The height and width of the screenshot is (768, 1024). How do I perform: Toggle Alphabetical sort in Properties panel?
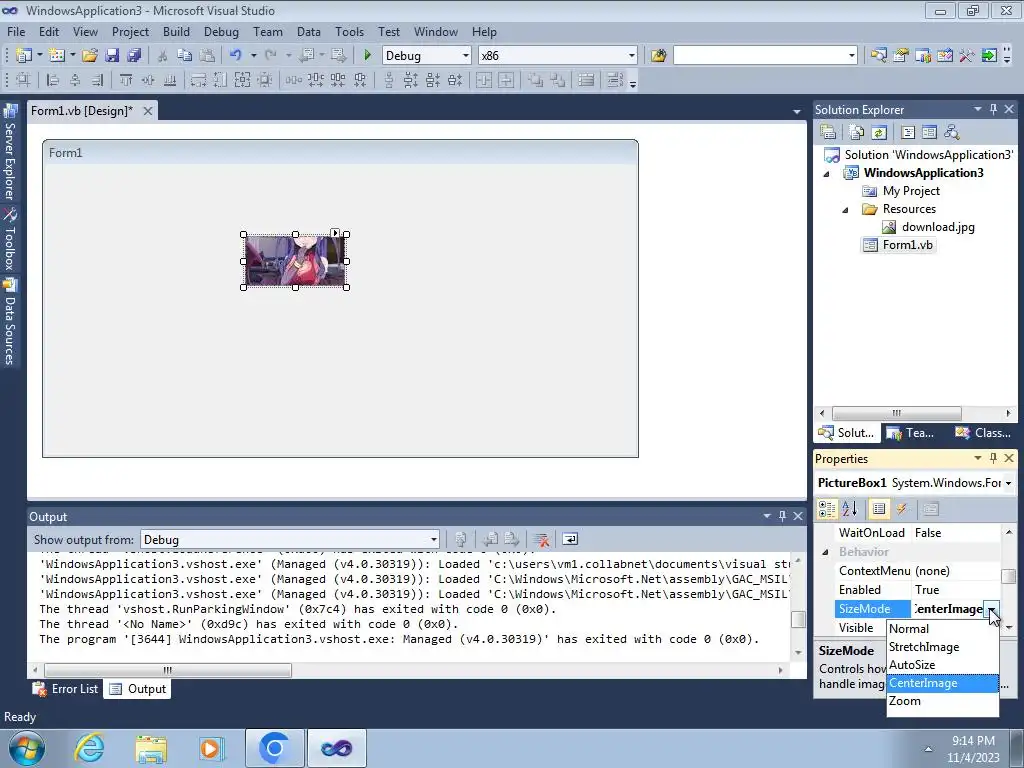tap(850, 509)
